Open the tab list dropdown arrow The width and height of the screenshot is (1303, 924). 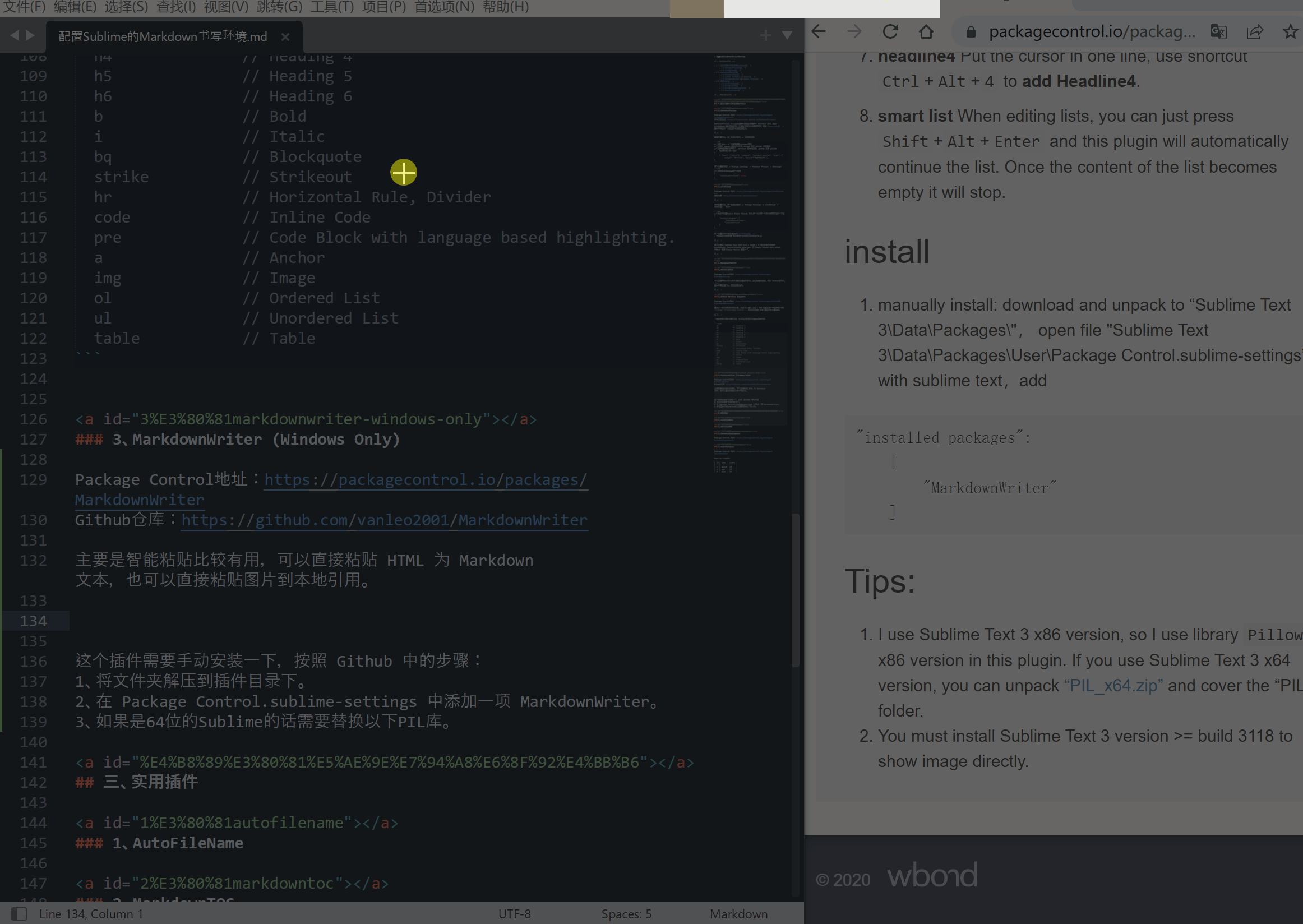tap(787, 36)
